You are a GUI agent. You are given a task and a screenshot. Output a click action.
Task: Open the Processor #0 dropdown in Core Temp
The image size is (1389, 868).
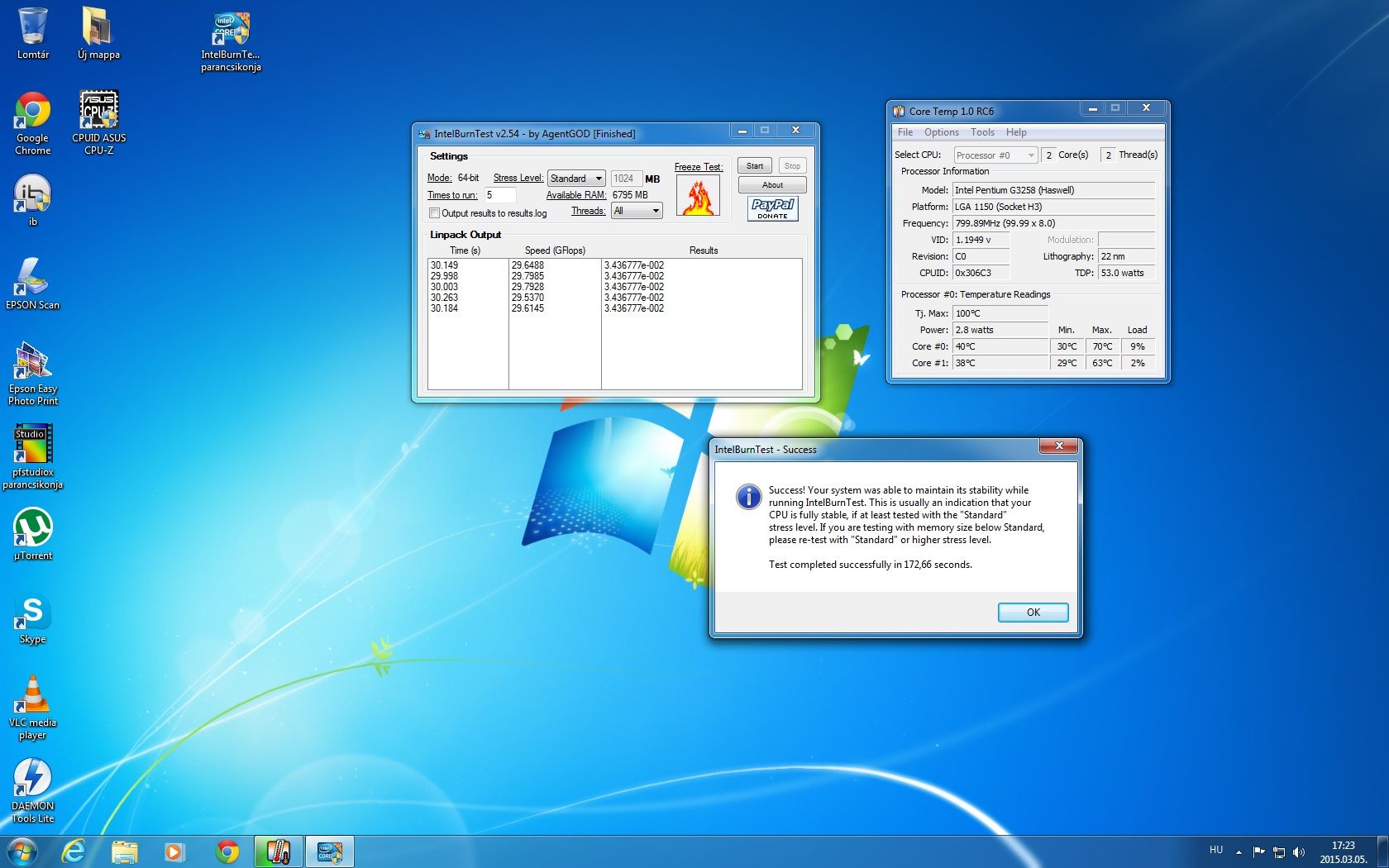coord(995,155)
